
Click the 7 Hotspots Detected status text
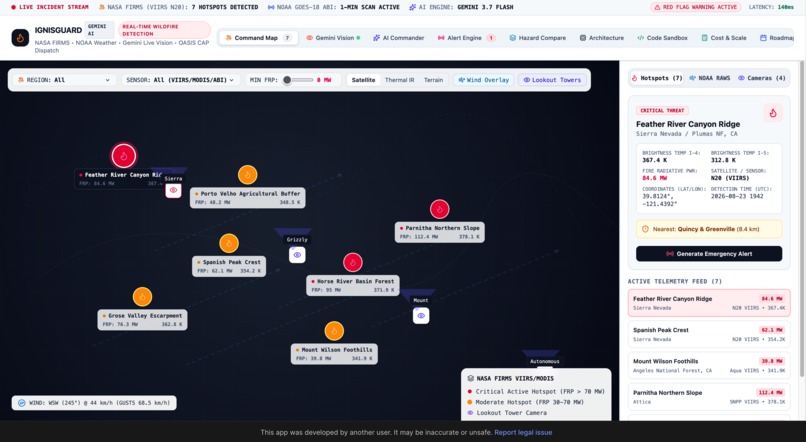click(225, 7)
